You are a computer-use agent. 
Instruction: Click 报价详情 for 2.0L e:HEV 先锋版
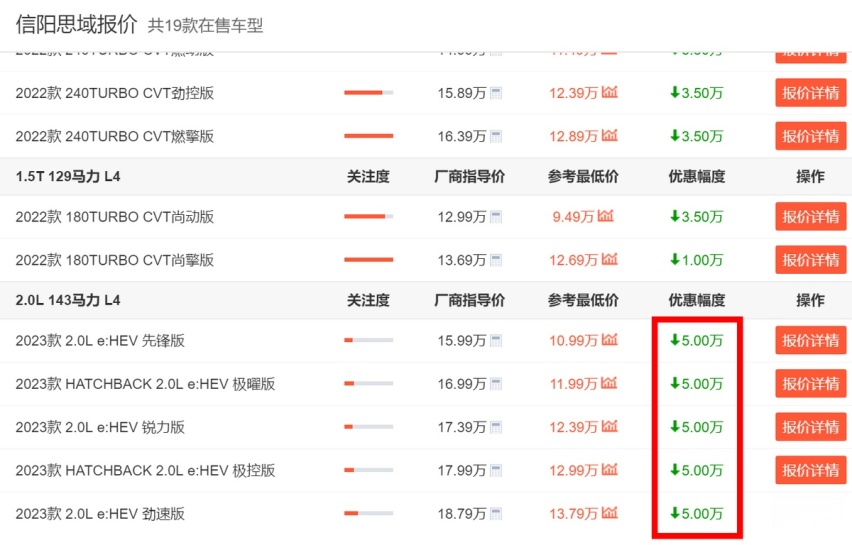coord(811,340)
